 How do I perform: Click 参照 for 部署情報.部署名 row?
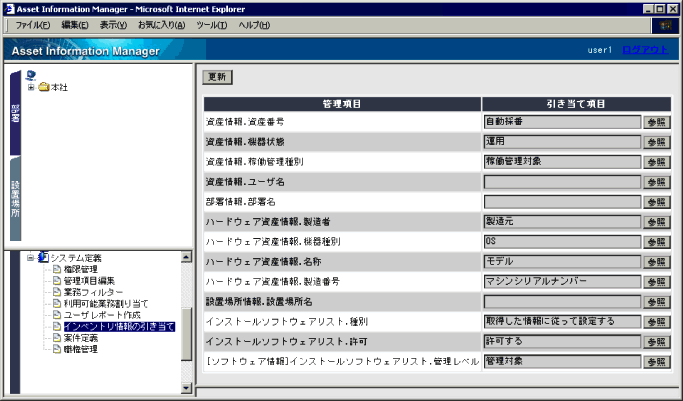[x=656, y=202]
